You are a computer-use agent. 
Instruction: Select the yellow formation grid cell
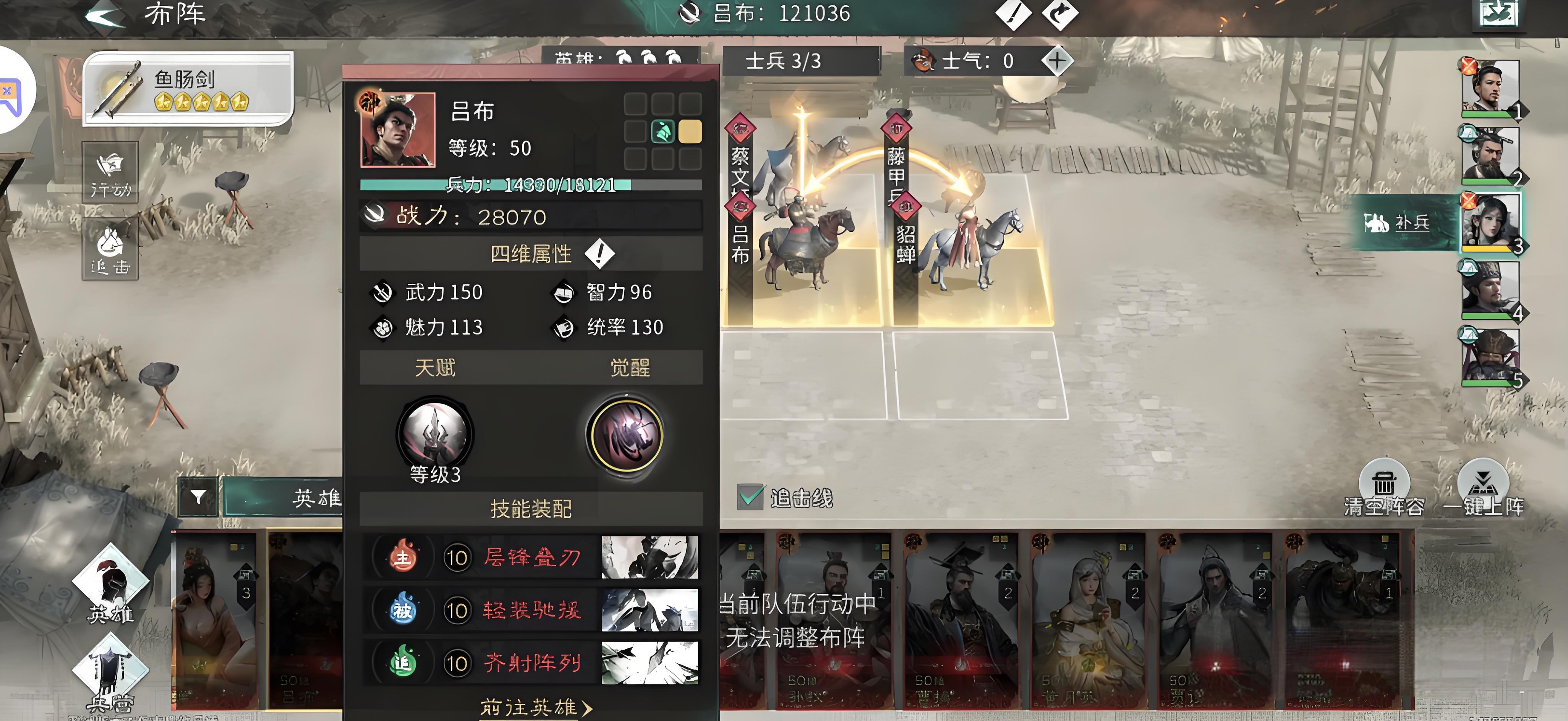click(x=690, y=131)
